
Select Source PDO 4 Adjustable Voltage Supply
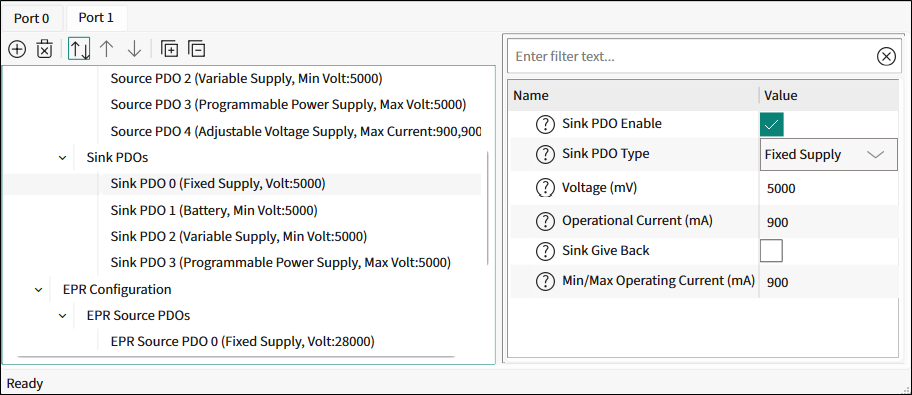(x=295, y=131)
